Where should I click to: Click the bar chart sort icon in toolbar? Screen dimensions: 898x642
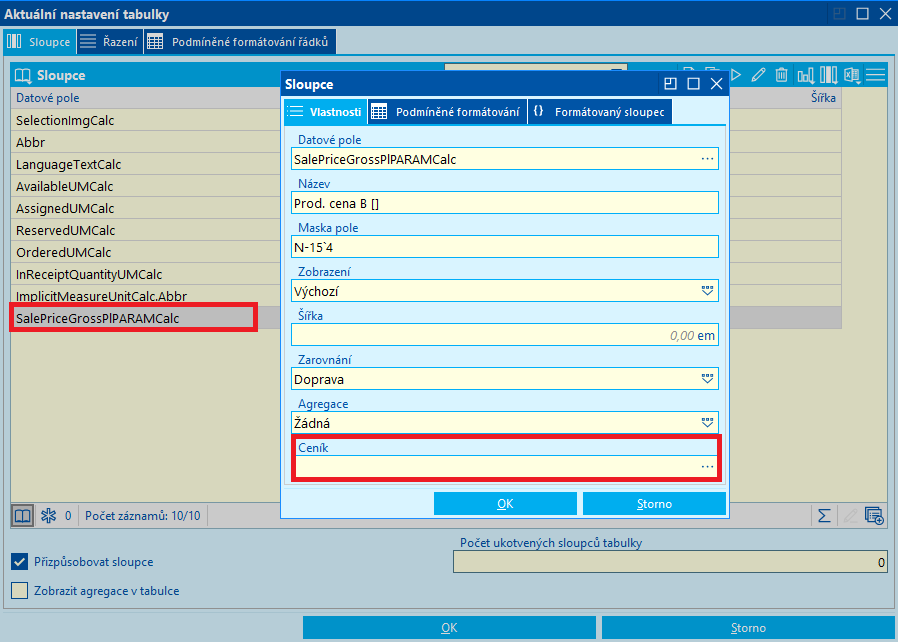(x=805, y=75)
